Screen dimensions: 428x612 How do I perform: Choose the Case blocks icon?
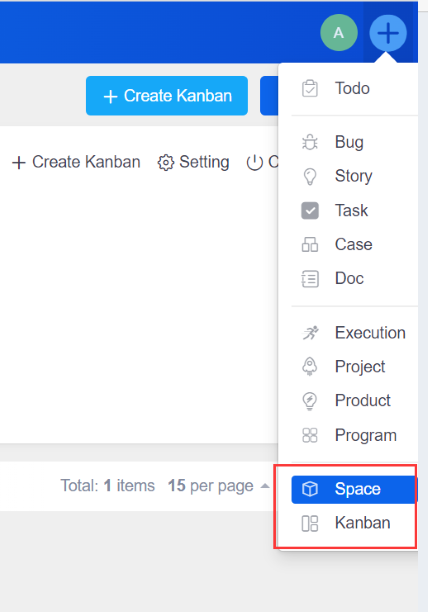310,245
